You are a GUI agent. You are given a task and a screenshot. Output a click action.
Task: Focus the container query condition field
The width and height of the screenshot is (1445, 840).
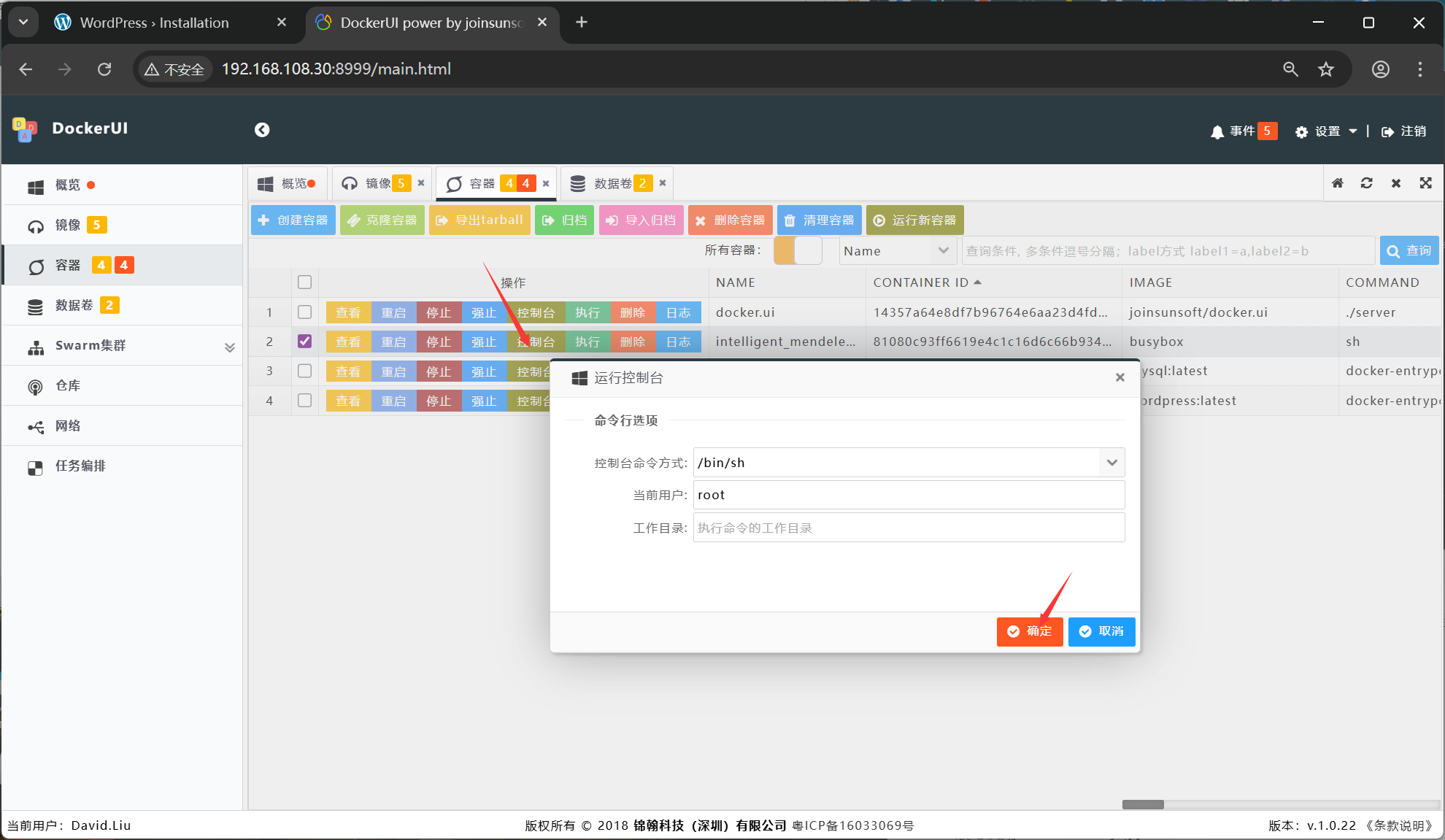[1168, 250]
